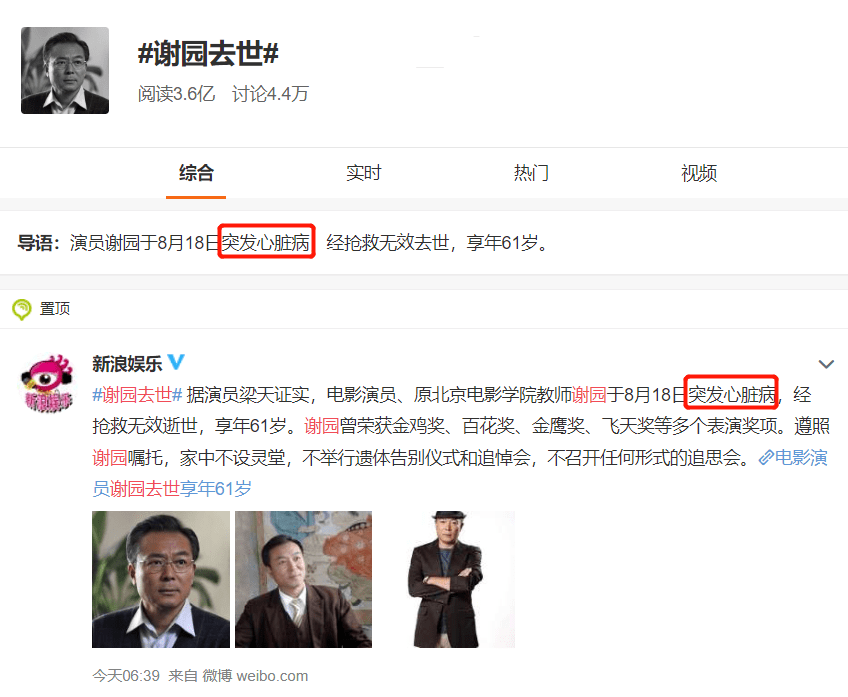Click the blue V verified badge
The height and width of the screenshot is (697, 848).
tap(176, 362)
